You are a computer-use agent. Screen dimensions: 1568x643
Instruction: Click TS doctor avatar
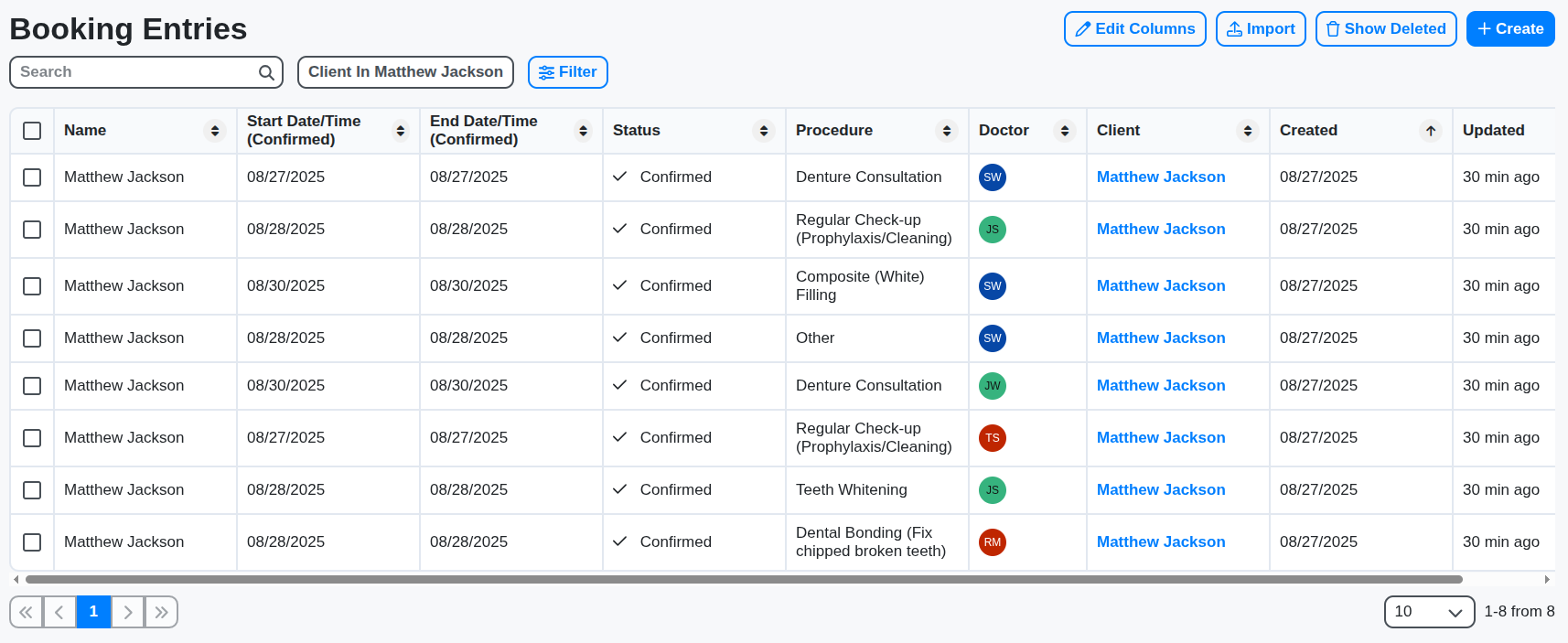tap(993, 438)
